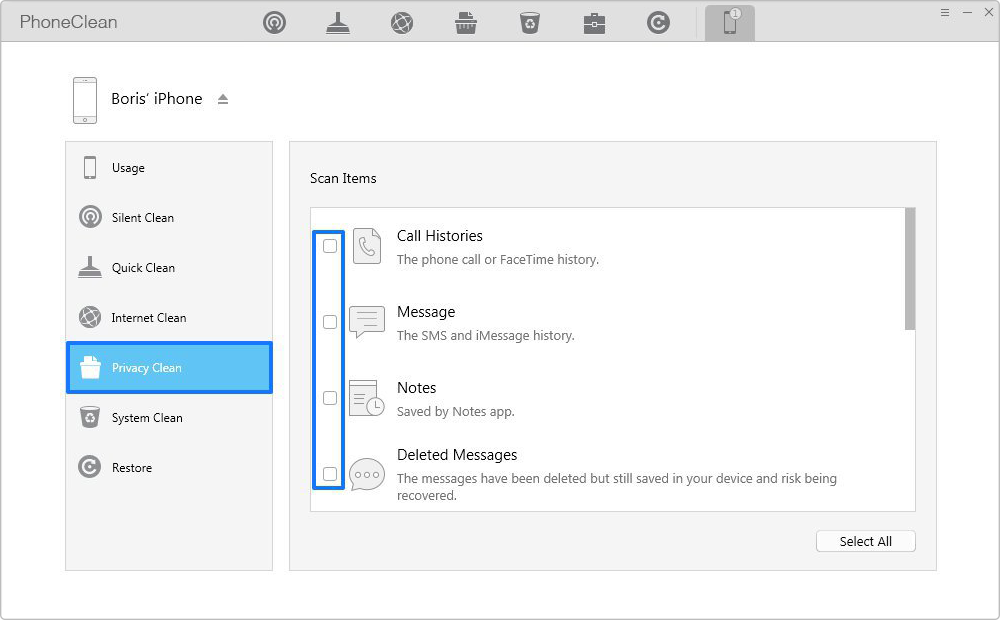Enable the Call Histories checkbox
Viewport: 1000px width, 620px height.
point(330,246)
